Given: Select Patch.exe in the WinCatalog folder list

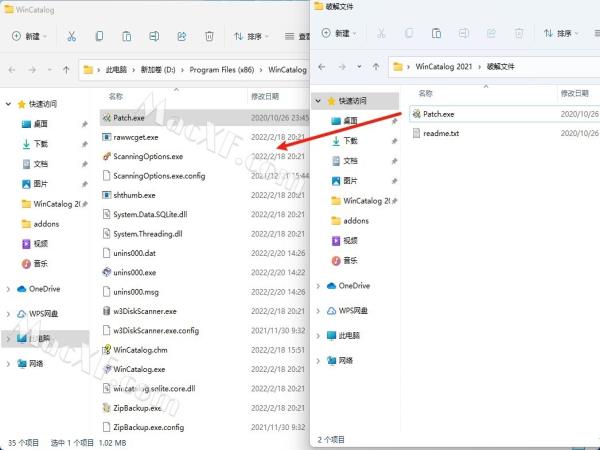Looking at the screenshot, I should click(x=204, y=118).
